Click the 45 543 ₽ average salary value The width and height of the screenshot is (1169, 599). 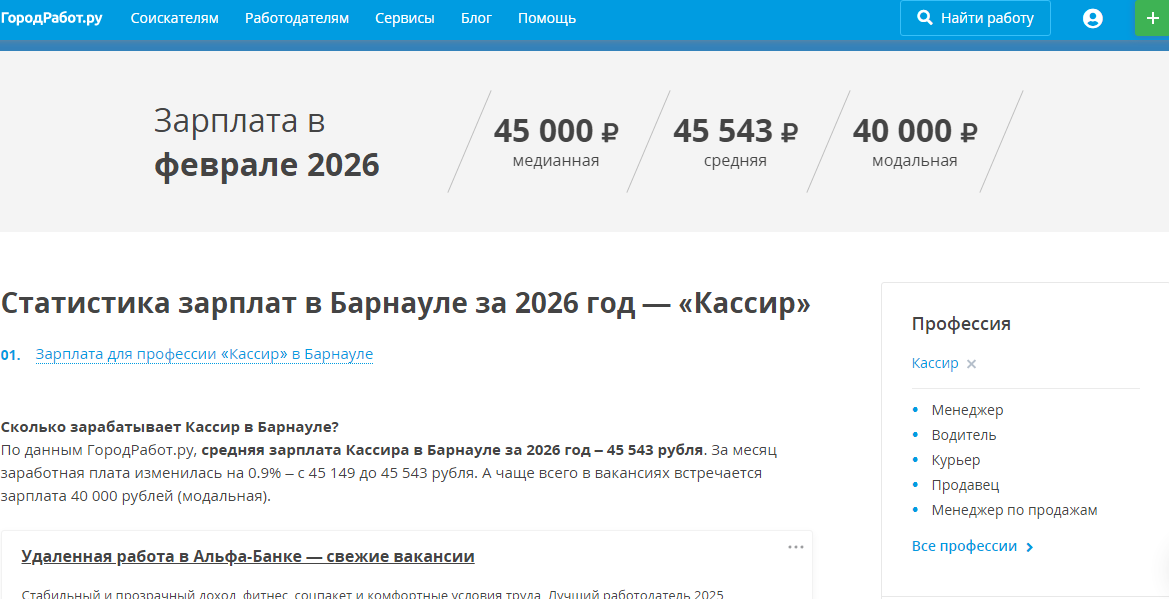click(735, 131)
